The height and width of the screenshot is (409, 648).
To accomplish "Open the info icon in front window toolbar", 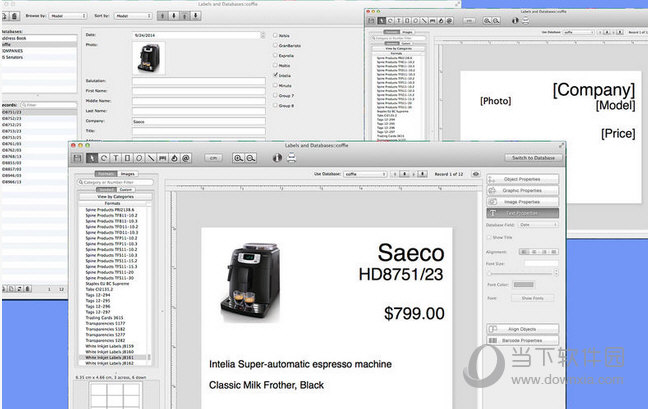I will (277, 158).
